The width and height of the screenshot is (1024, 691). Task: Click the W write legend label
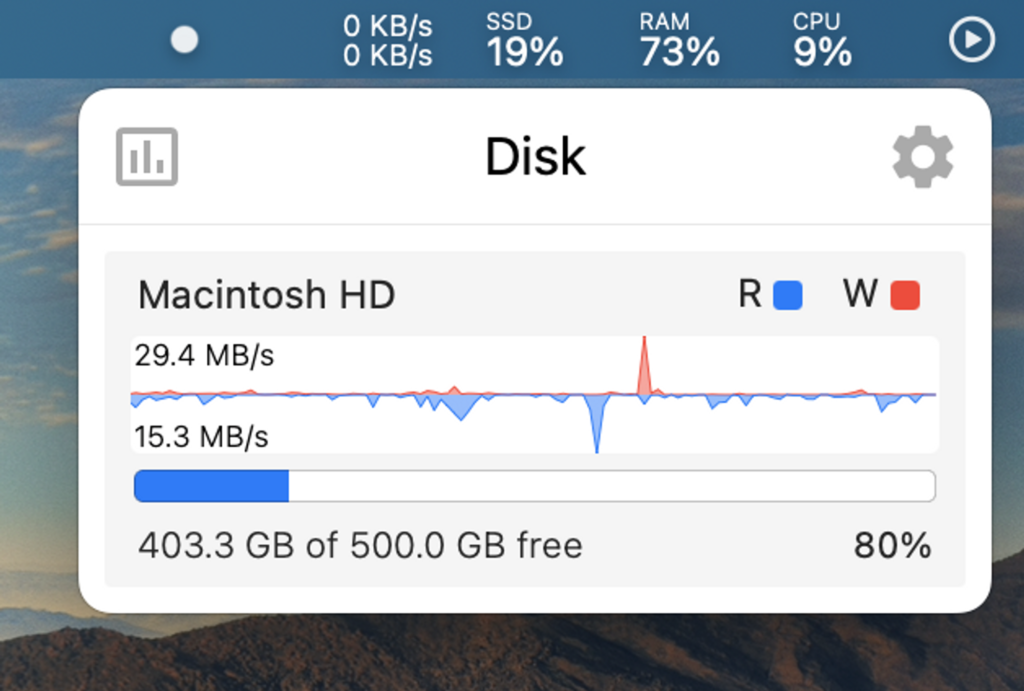[x=860, y=295]
